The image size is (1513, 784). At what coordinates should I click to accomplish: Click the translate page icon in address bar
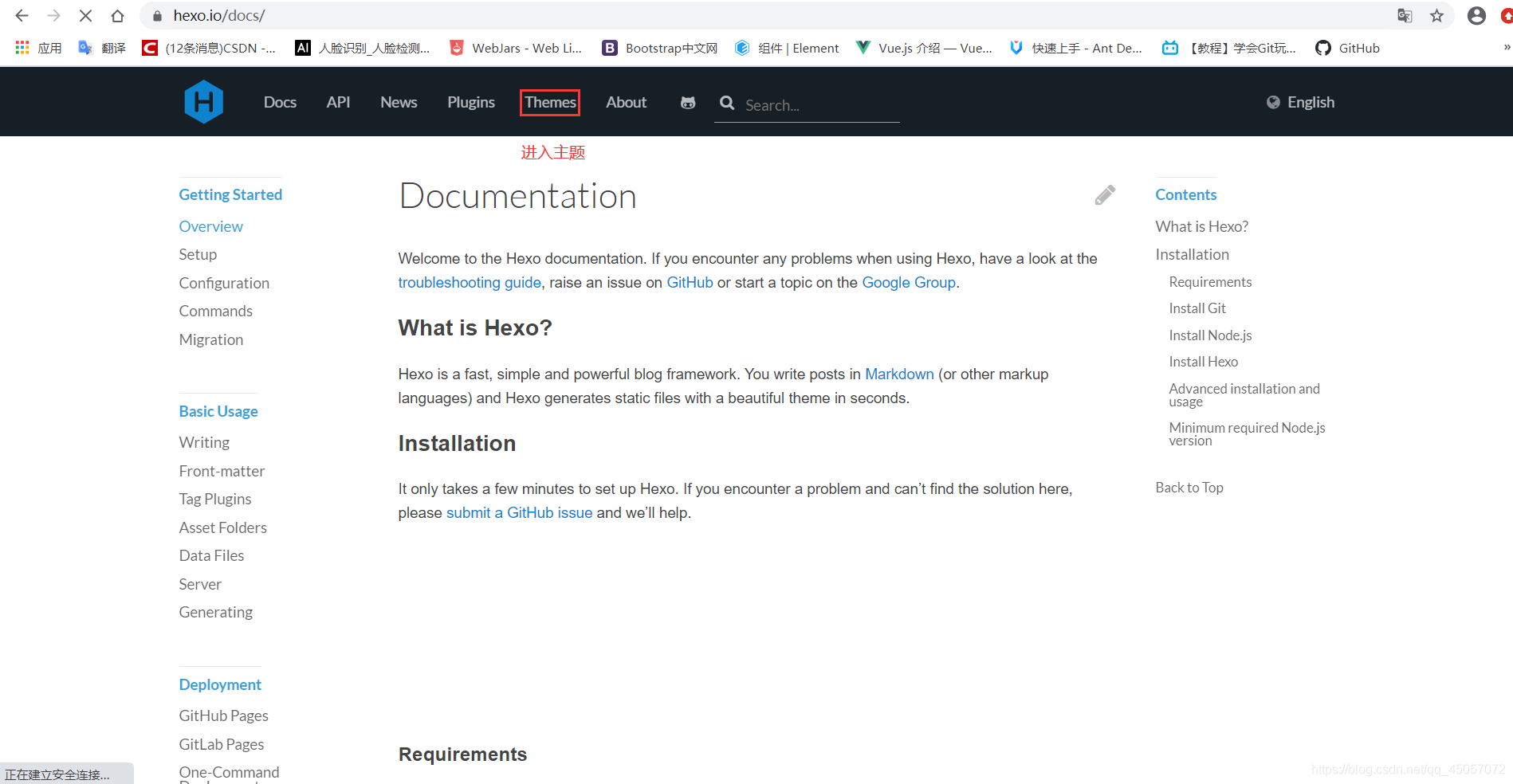coord(1405,16)
